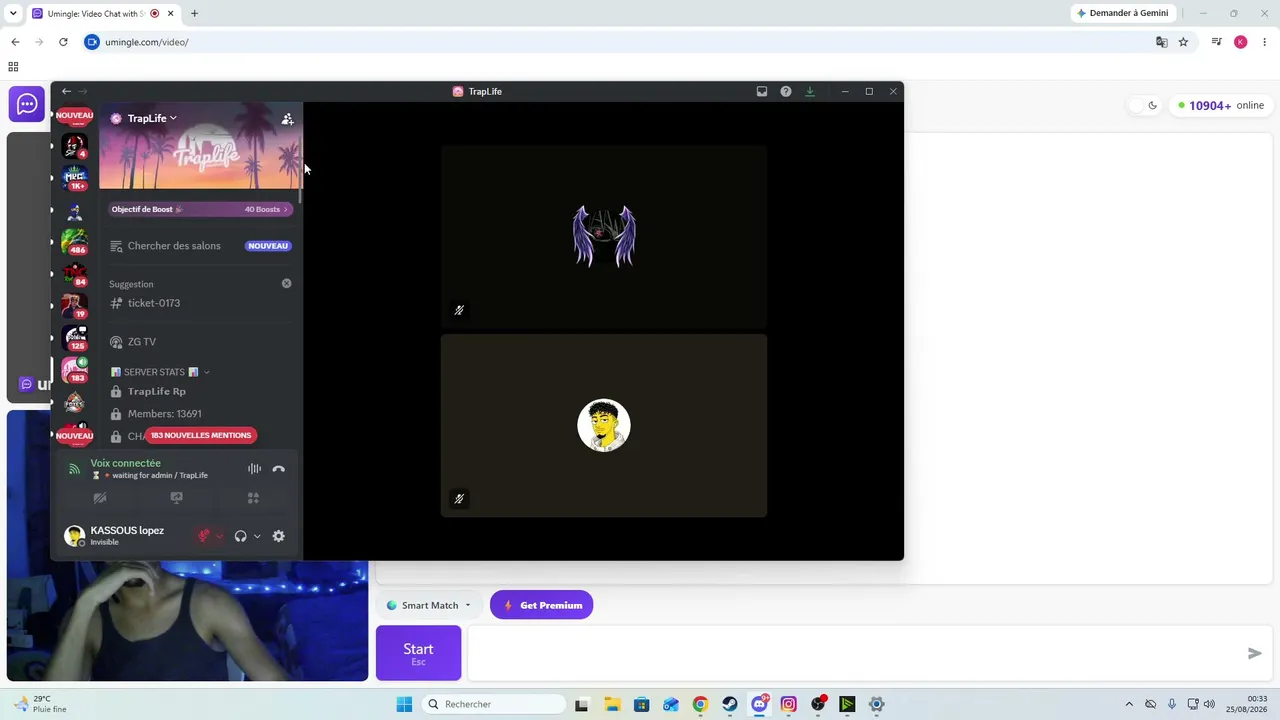Open Discord user settings gear
The height and width of the screenshot is (720, 1280).
pyautogui.click(x=278, y=536)
